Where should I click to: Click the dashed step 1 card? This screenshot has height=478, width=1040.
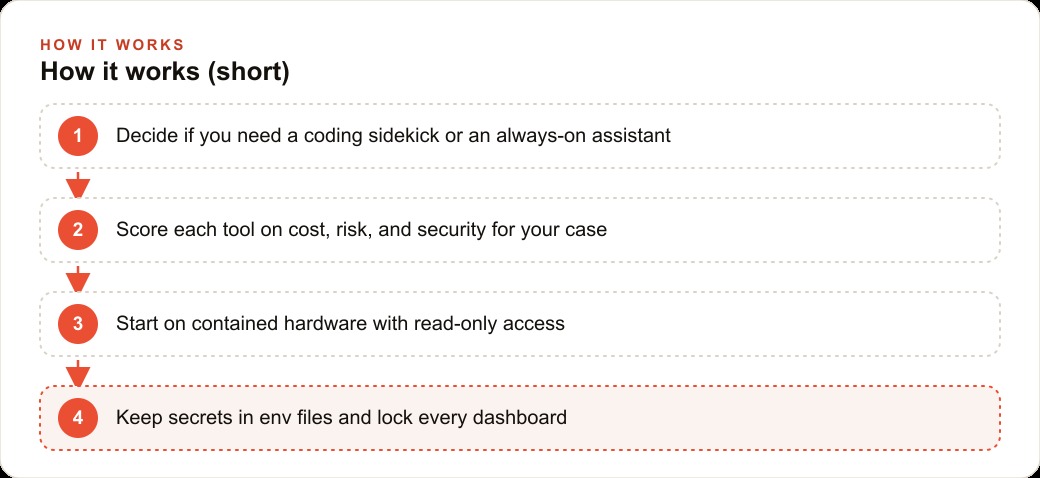click(520, 136)
